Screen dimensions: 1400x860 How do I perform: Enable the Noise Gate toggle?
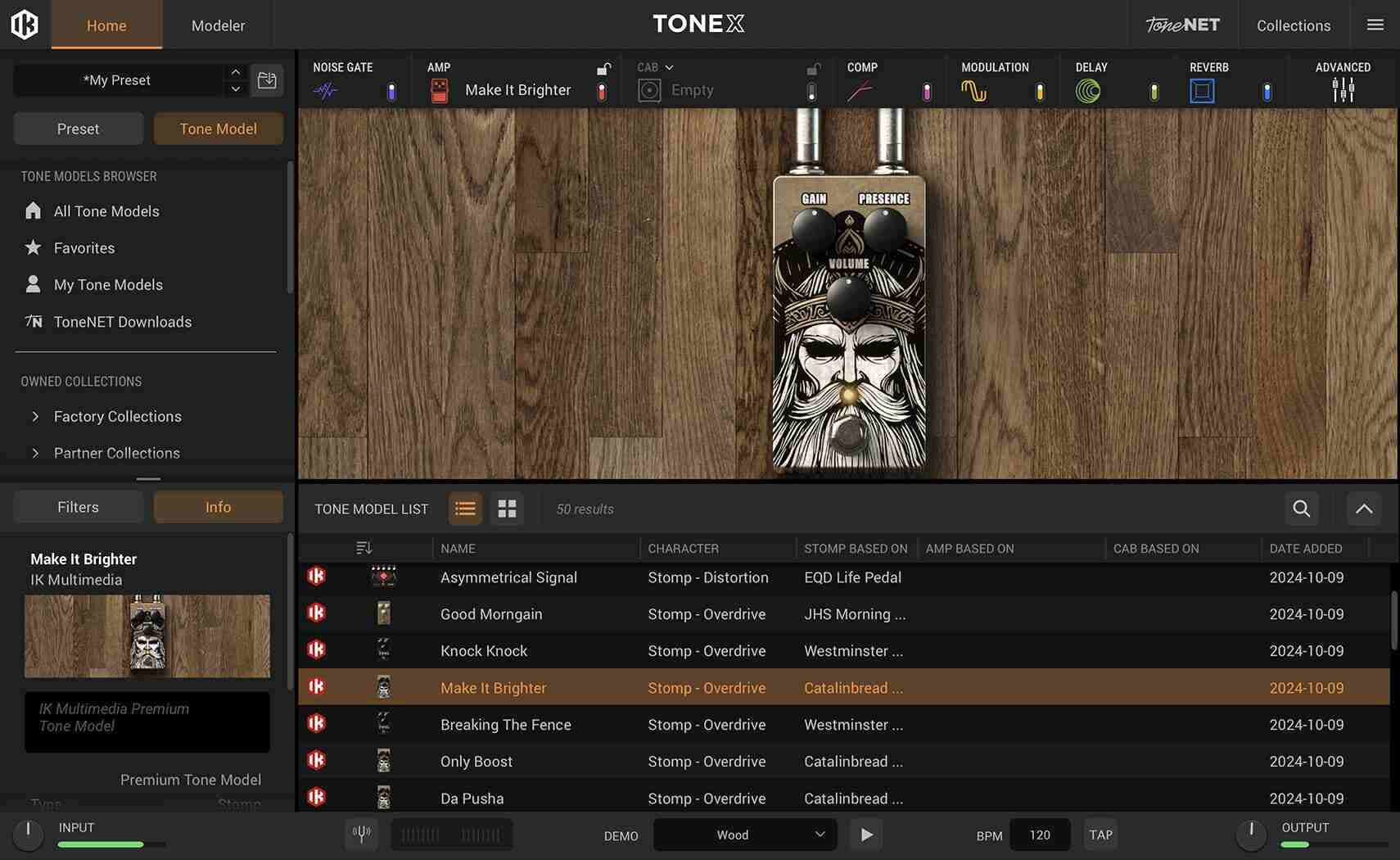click(391, 92)
